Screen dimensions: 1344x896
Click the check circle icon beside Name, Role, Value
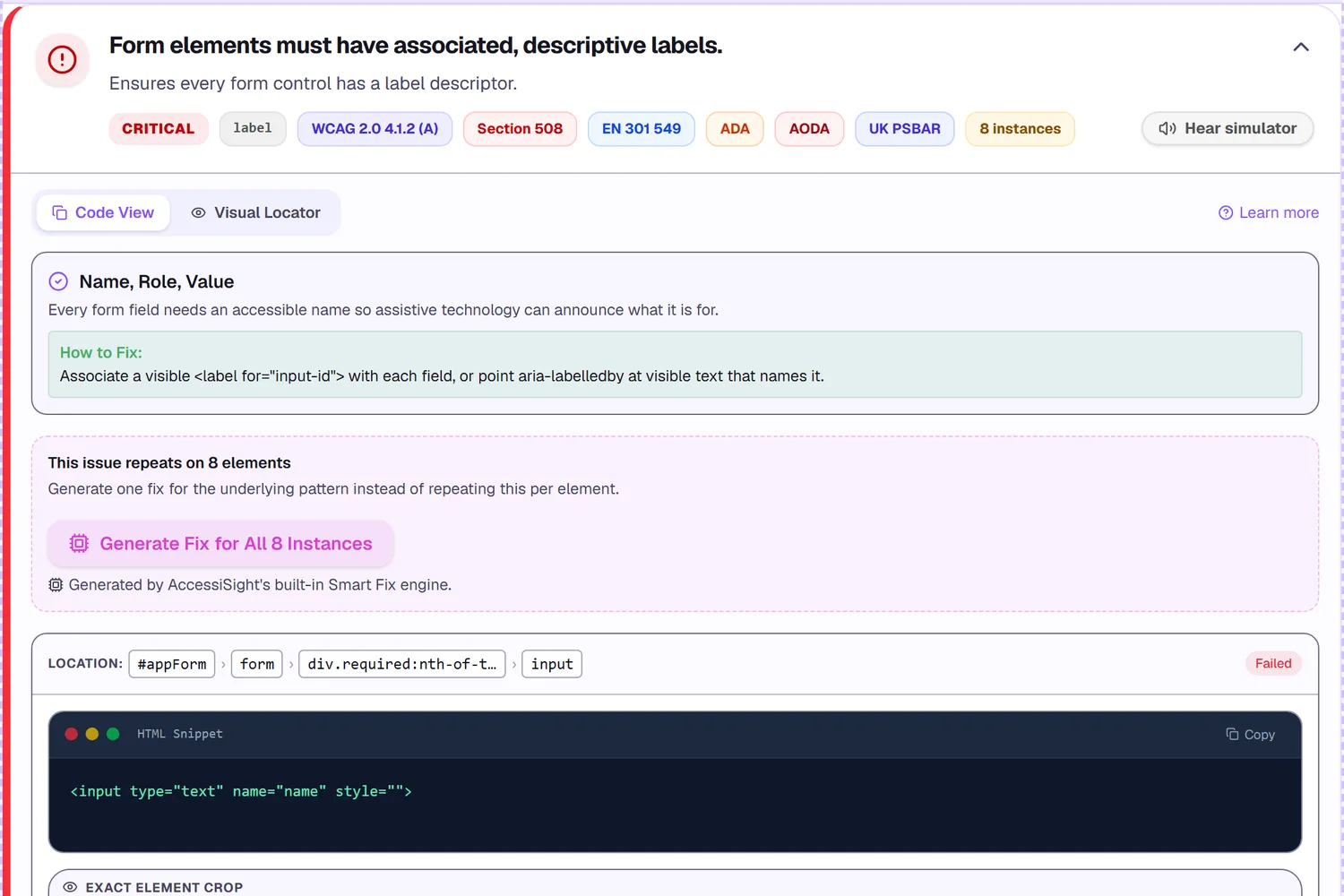pos(58,281)
